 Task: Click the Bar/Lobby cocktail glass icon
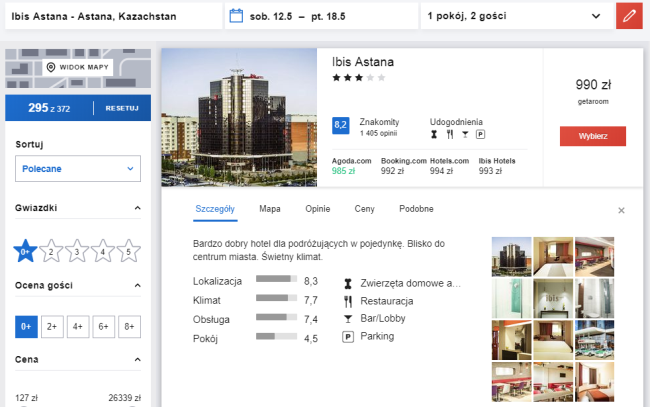tap(348, 319)
